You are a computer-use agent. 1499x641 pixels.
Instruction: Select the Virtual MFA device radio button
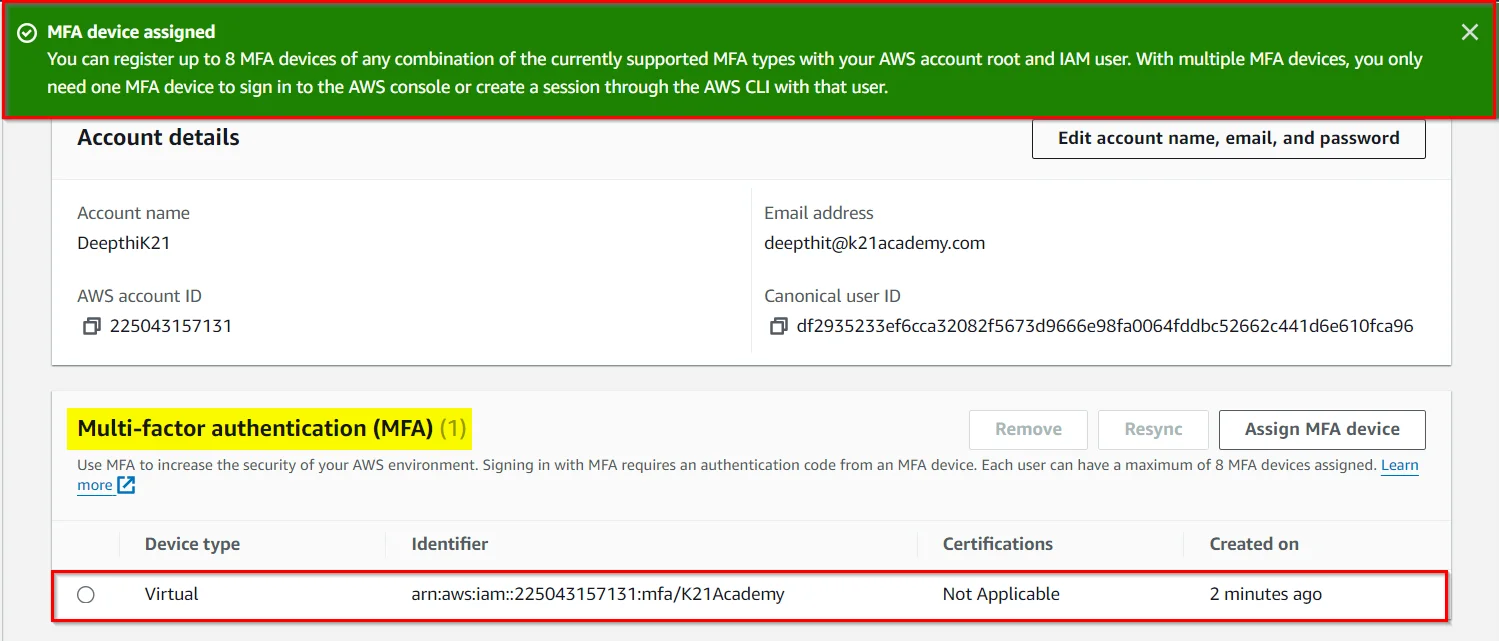86,594
